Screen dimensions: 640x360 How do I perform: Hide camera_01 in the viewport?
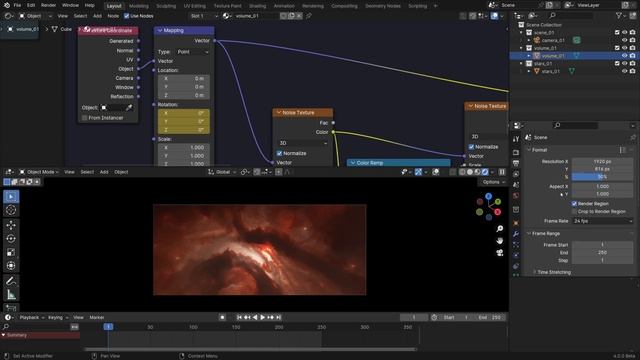(x=624, y=40)
